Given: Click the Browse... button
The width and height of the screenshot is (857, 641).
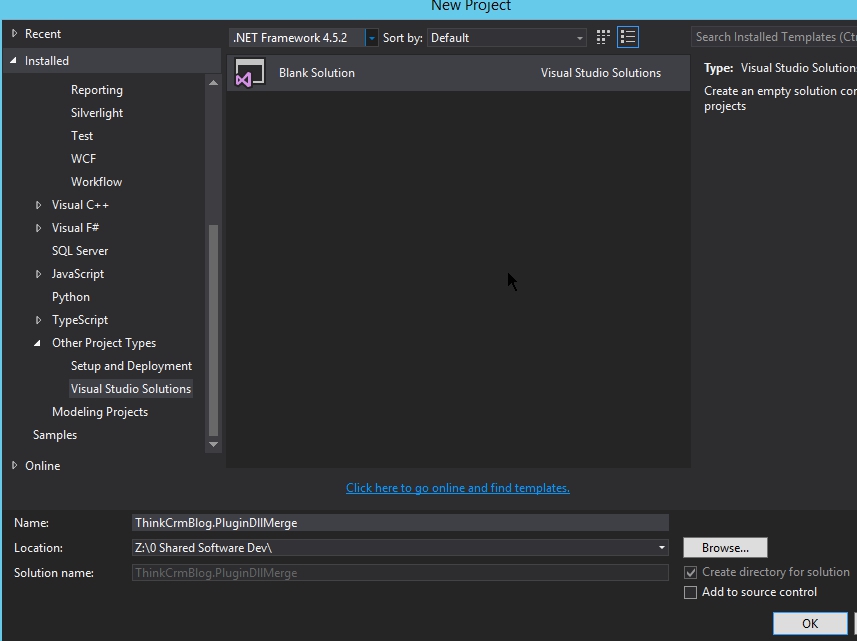Looking at the screenshot, I should tap(725, 548).
